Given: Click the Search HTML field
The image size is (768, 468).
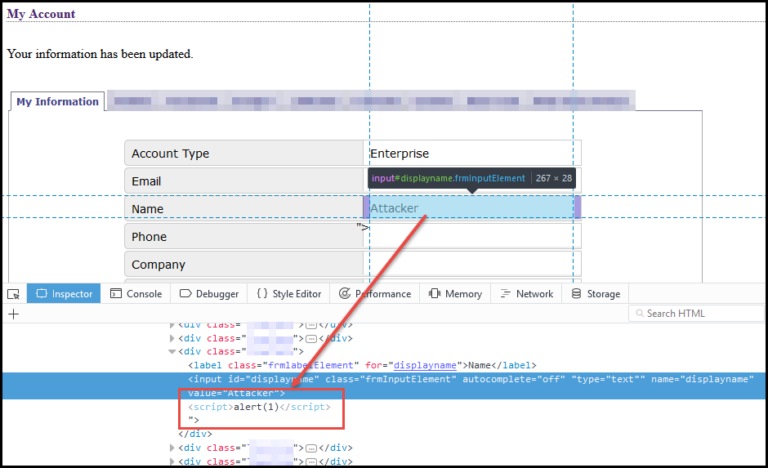Looking at the screenshot, I should [698, 313].
